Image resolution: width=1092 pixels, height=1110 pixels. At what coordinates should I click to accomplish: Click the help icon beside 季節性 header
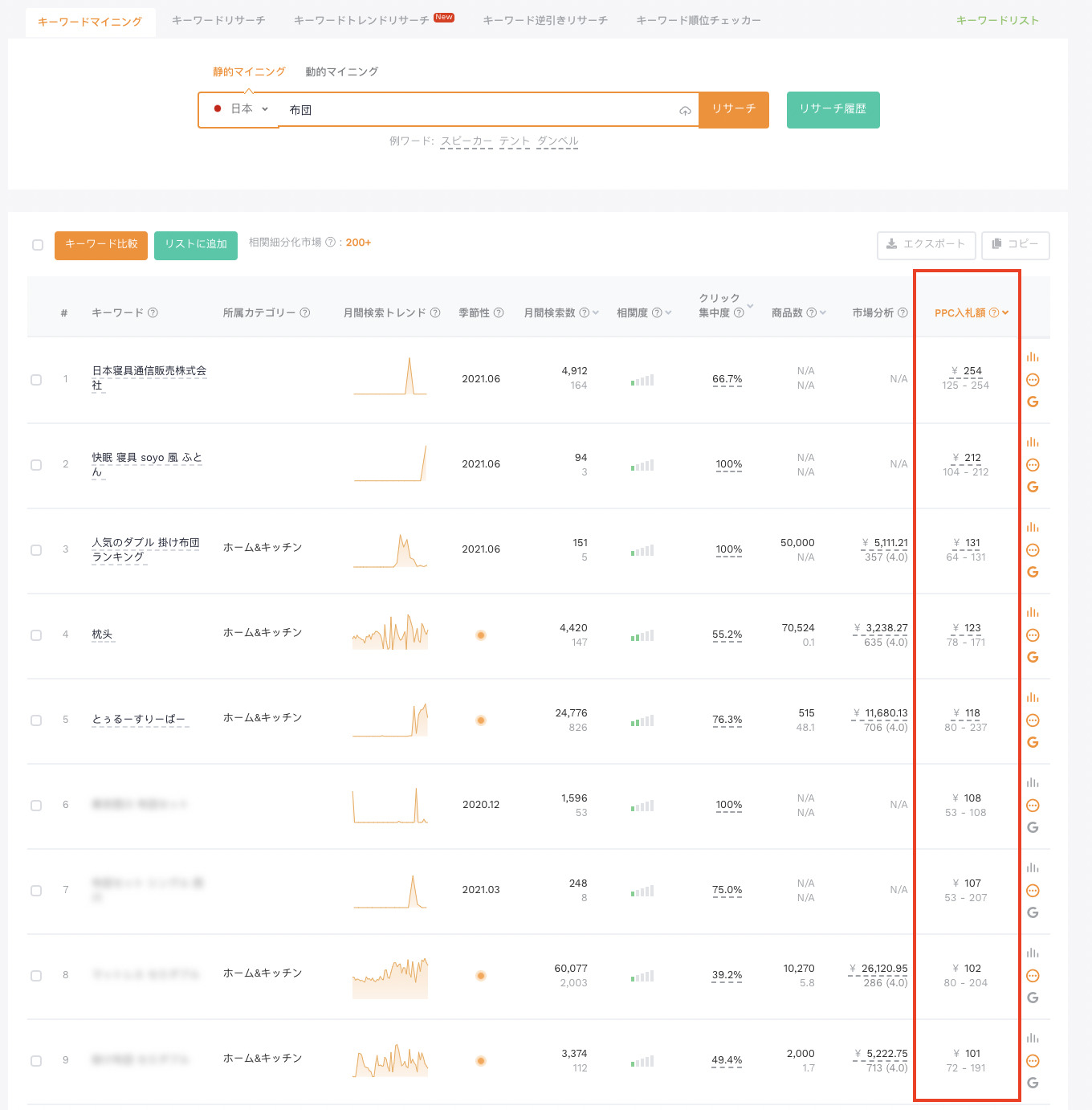coord(499,313)
